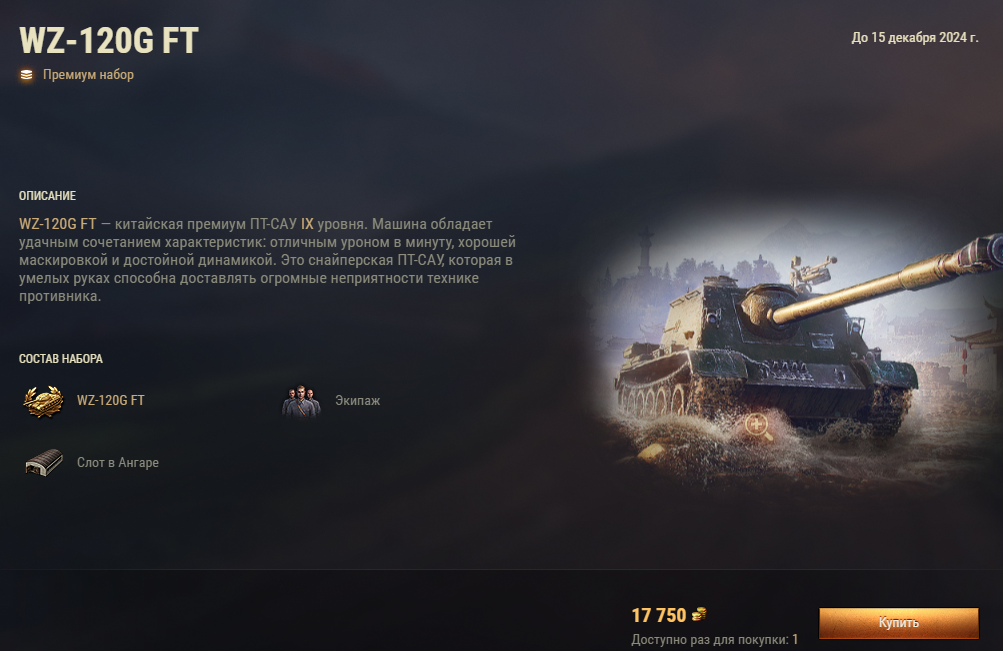Click the hangar slot icon
1003x651 pixels.
pos(43,462)
